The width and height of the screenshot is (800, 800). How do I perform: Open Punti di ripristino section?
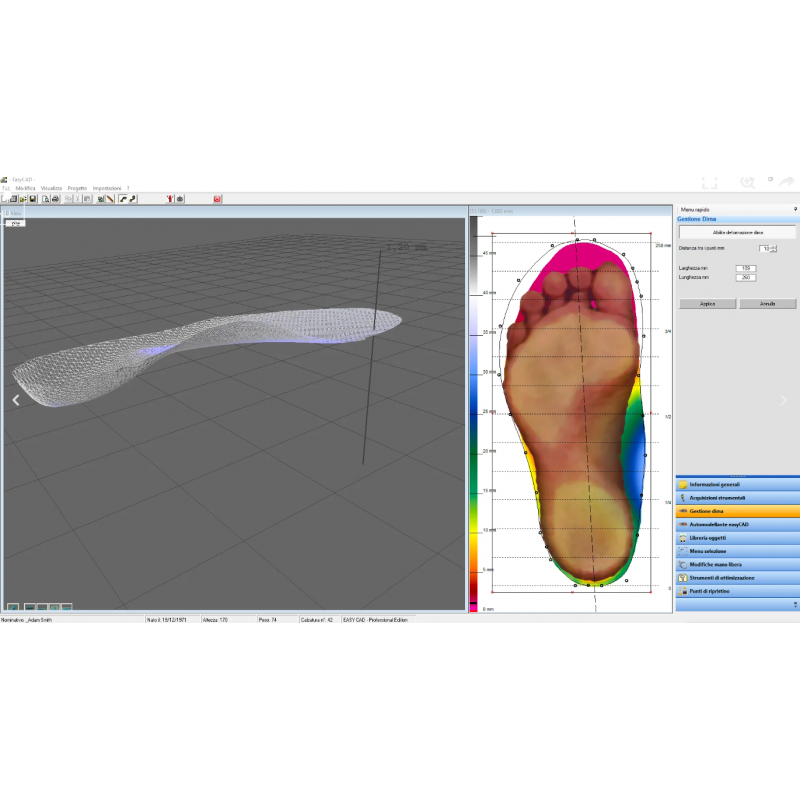738,591
